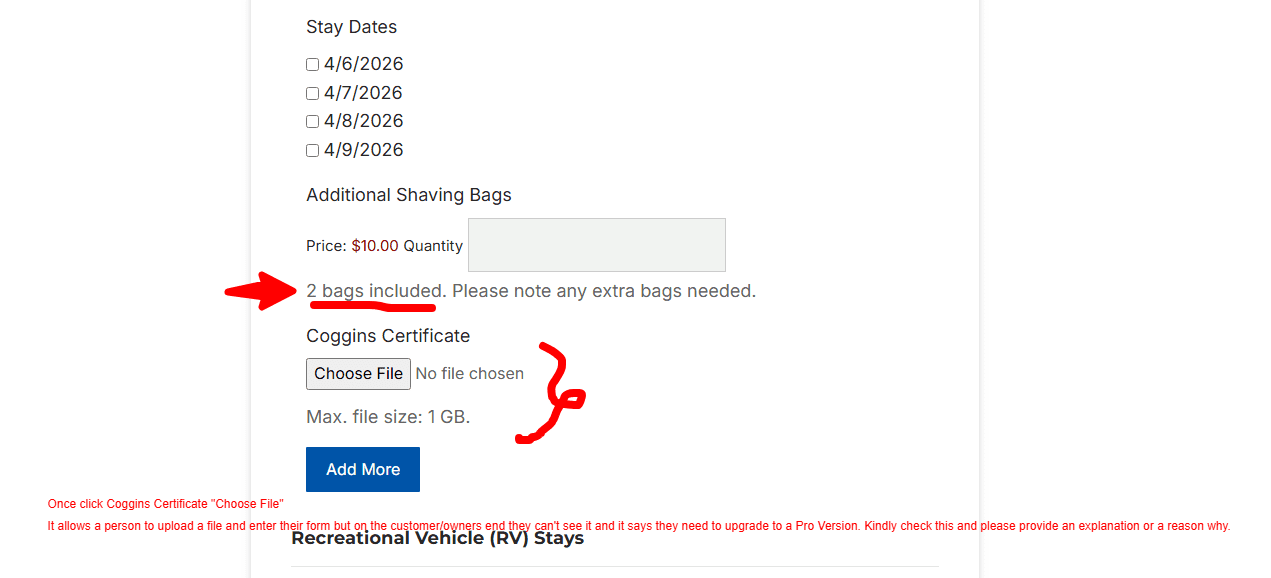Click the blue Add More button
The image size is (1271, 578).
tap(363, 470)
